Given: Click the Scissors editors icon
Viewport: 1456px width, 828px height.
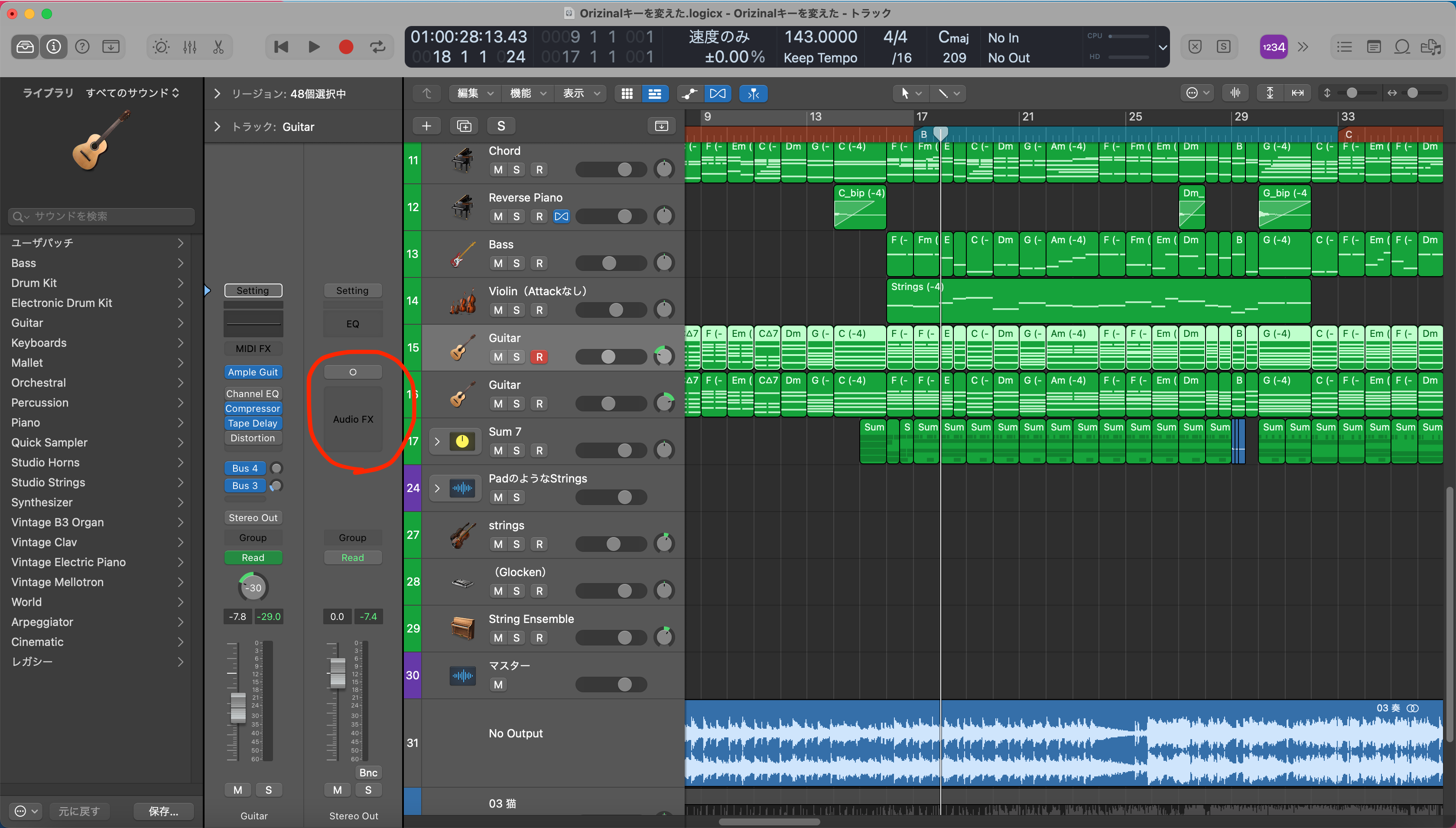Looking at the screenshot, I should 218,47.
